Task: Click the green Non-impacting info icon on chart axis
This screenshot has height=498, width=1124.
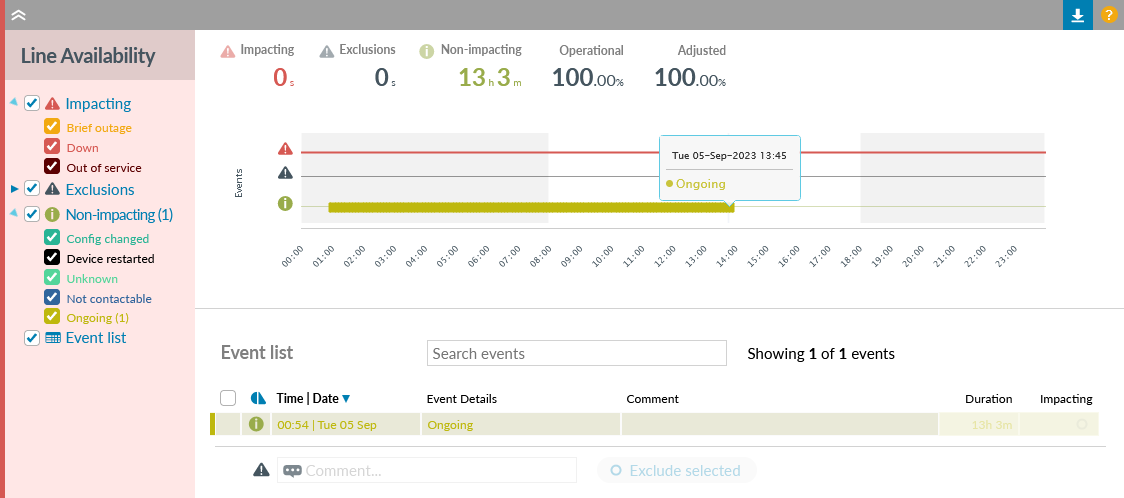Action: pyautogui.click(x=285, y=203)
